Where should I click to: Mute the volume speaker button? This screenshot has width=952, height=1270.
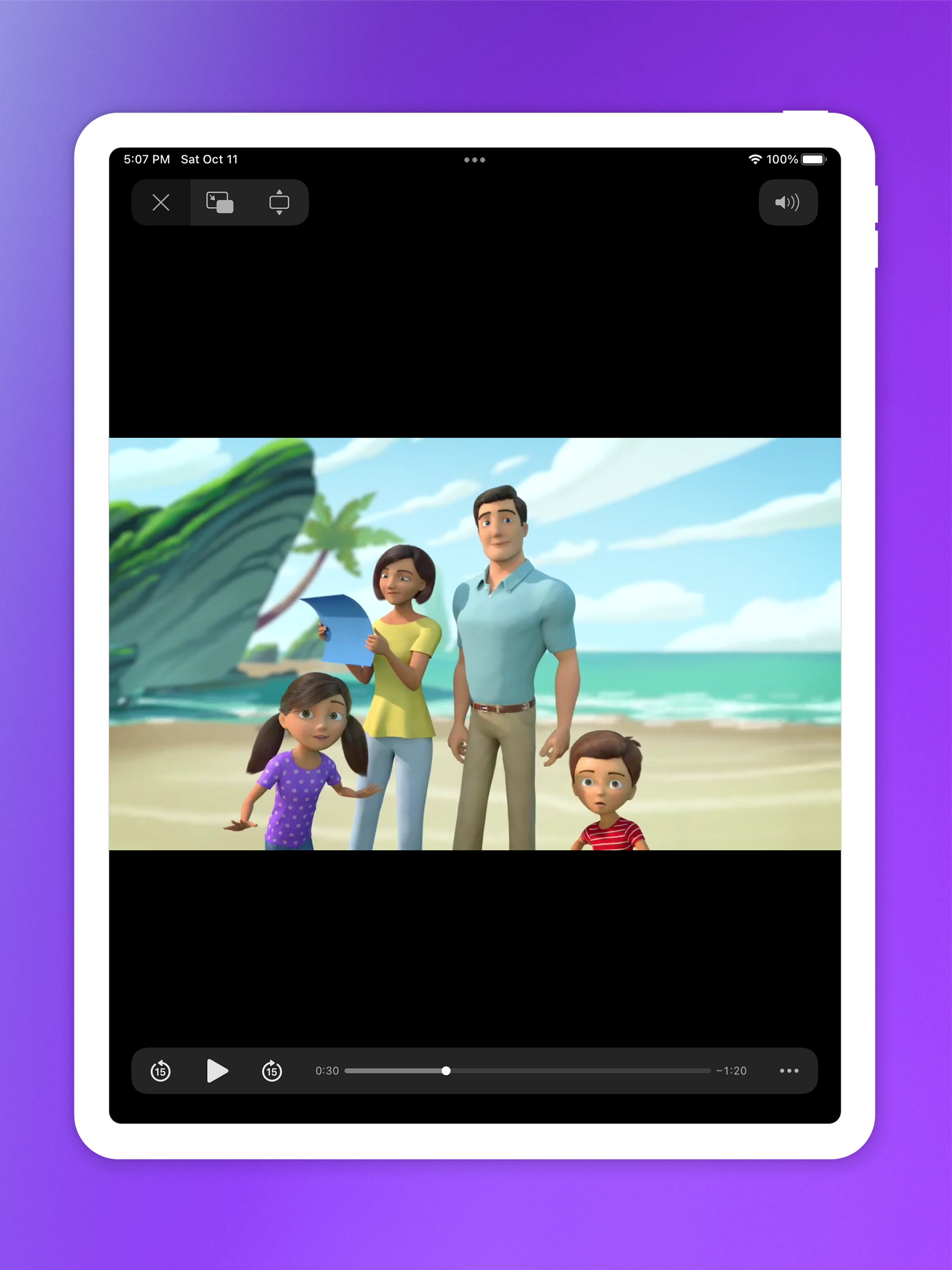pos(787,202)
